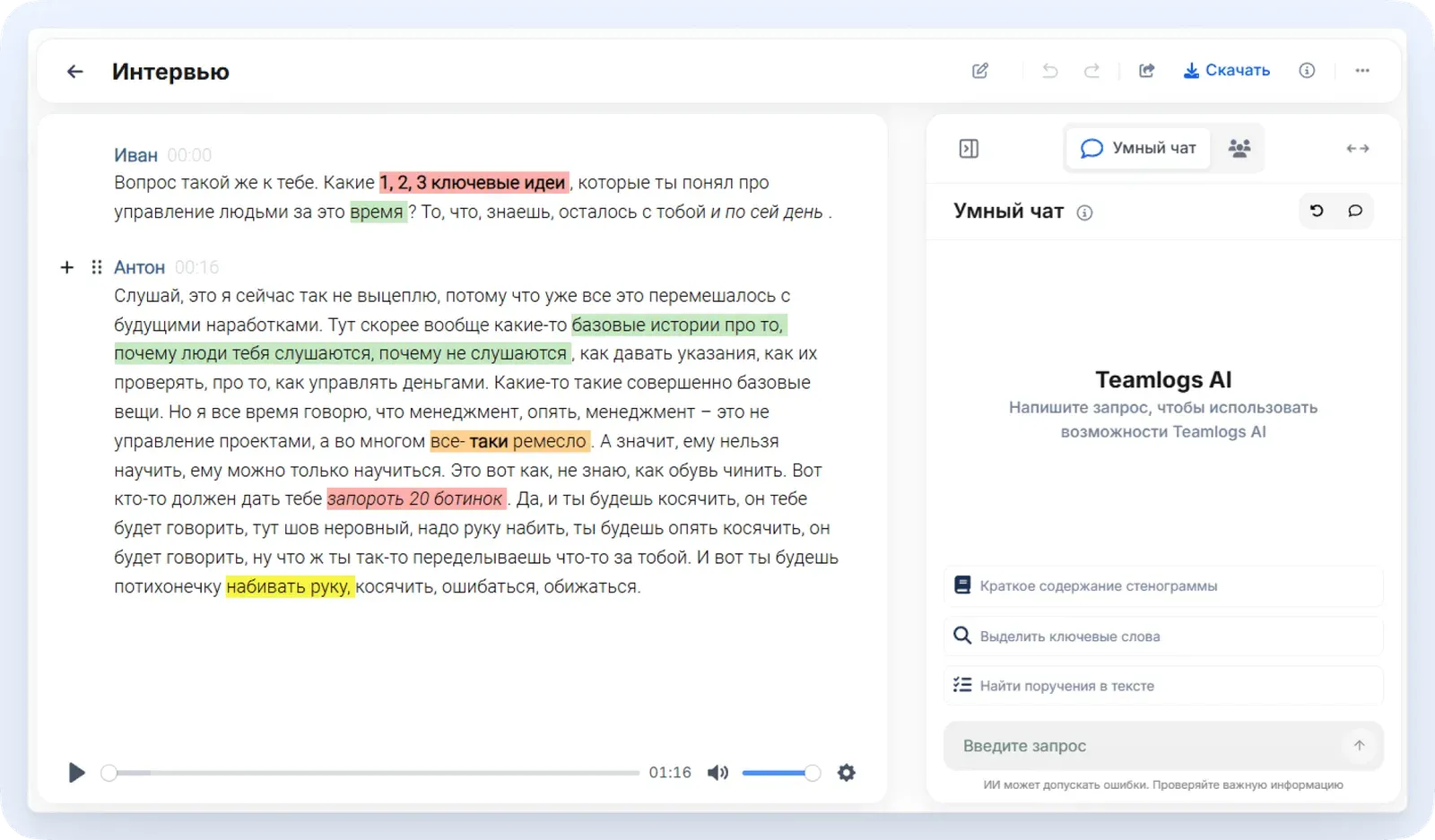Go back using the left arrow

pyautogui.click(x=75, y=72)
